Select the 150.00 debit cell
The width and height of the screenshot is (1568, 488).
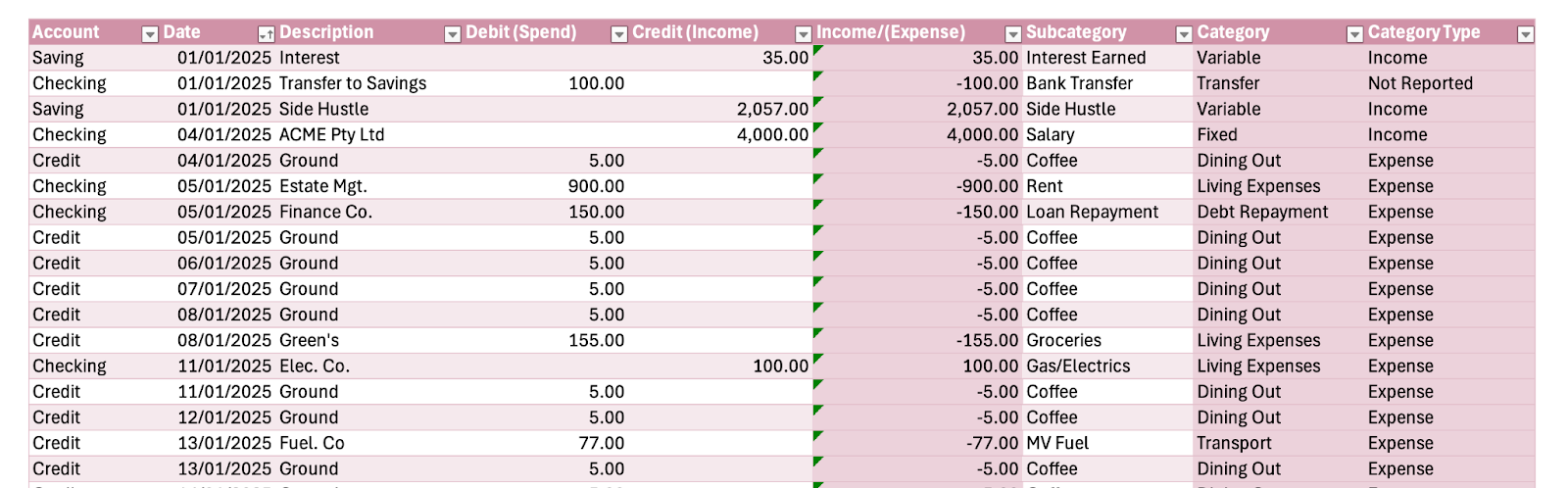[x=546, y=212]
